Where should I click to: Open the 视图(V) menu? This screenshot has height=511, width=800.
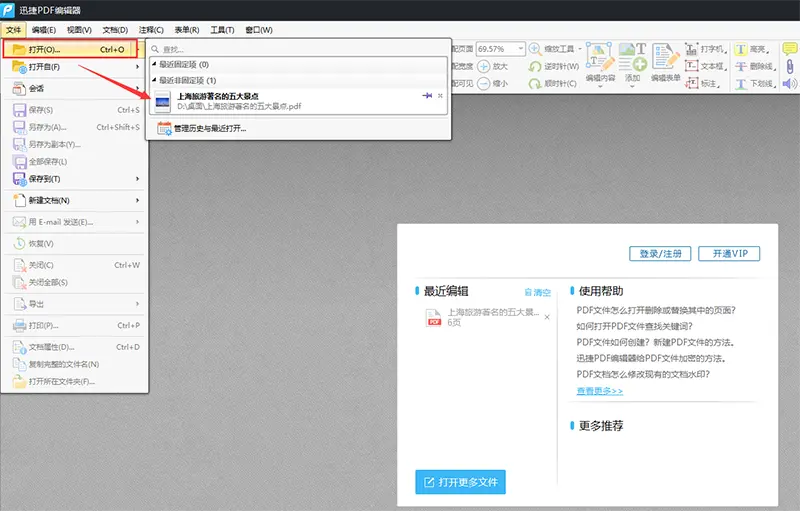pos(79,30)
